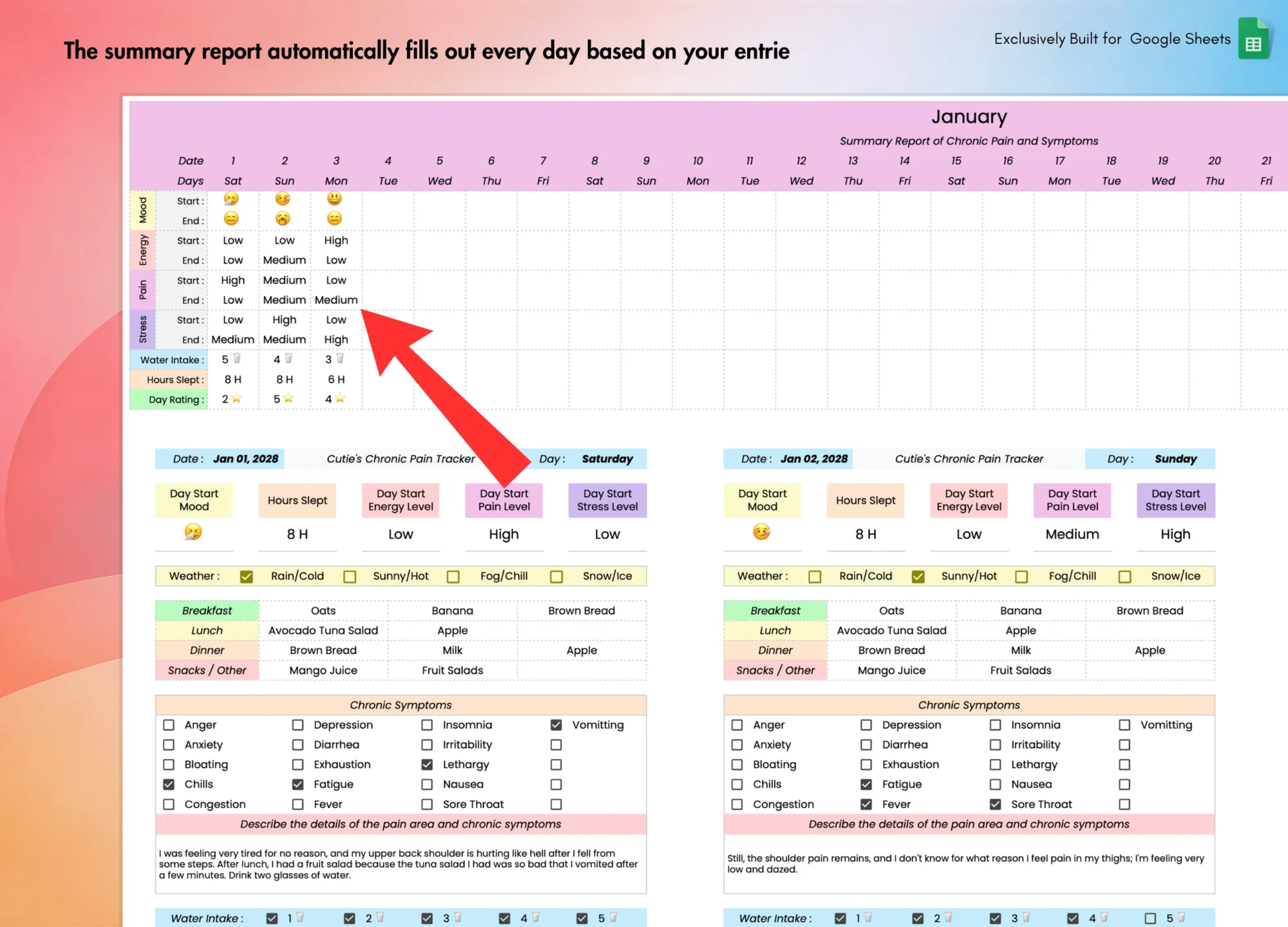
Task: Check Insomnia symptom on Jan 01 tracker
Action: click(x=427, y=725)
